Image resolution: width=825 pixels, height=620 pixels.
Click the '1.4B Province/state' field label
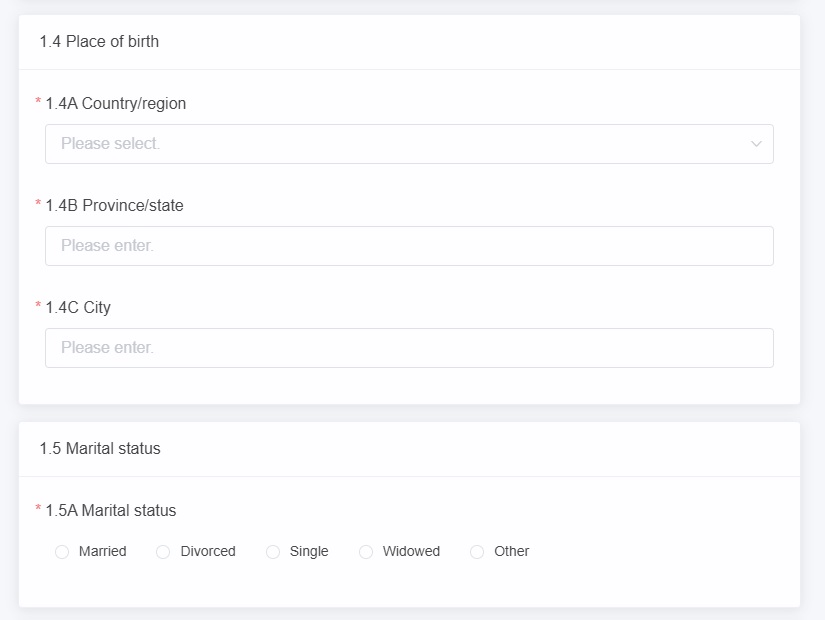tap(115, 205)
